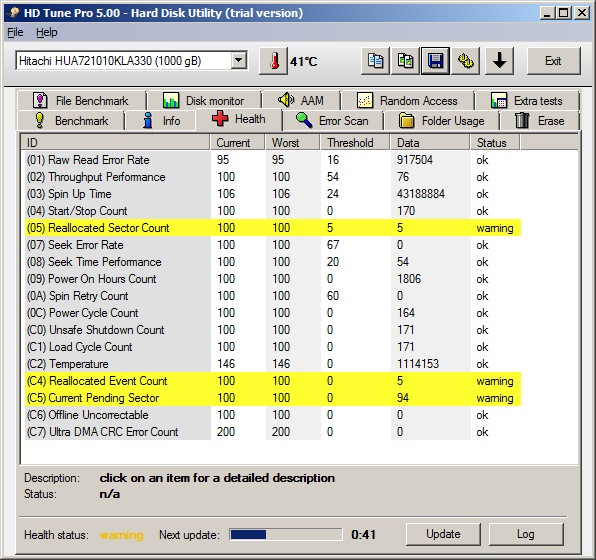Viewport: 596px width, 560px height.
Task: Select the Load Cycle Count row
Action: click(273, 347)
